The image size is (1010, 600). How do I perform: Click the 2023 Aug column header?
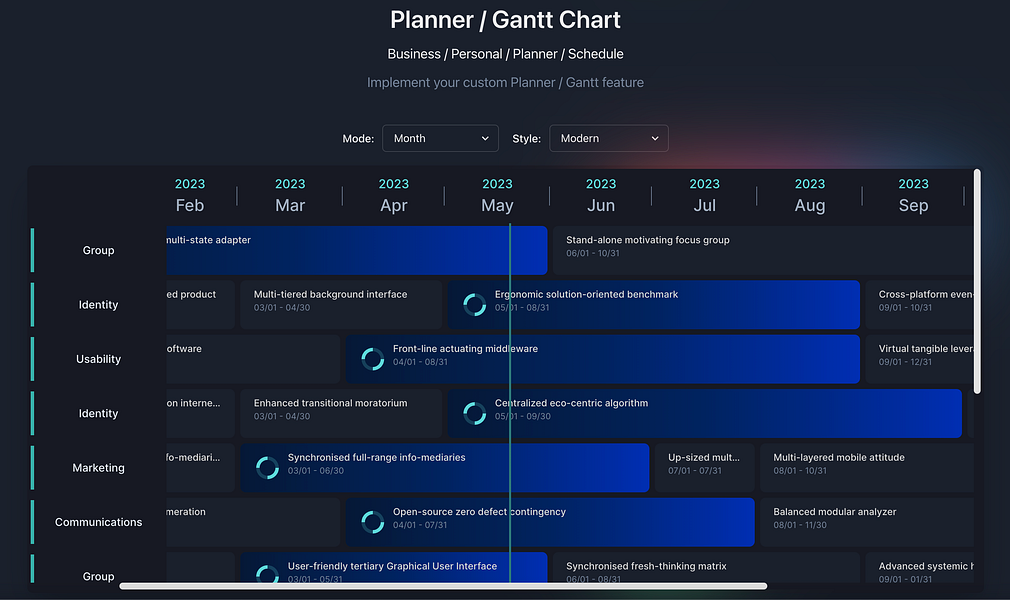coord(810,195)
